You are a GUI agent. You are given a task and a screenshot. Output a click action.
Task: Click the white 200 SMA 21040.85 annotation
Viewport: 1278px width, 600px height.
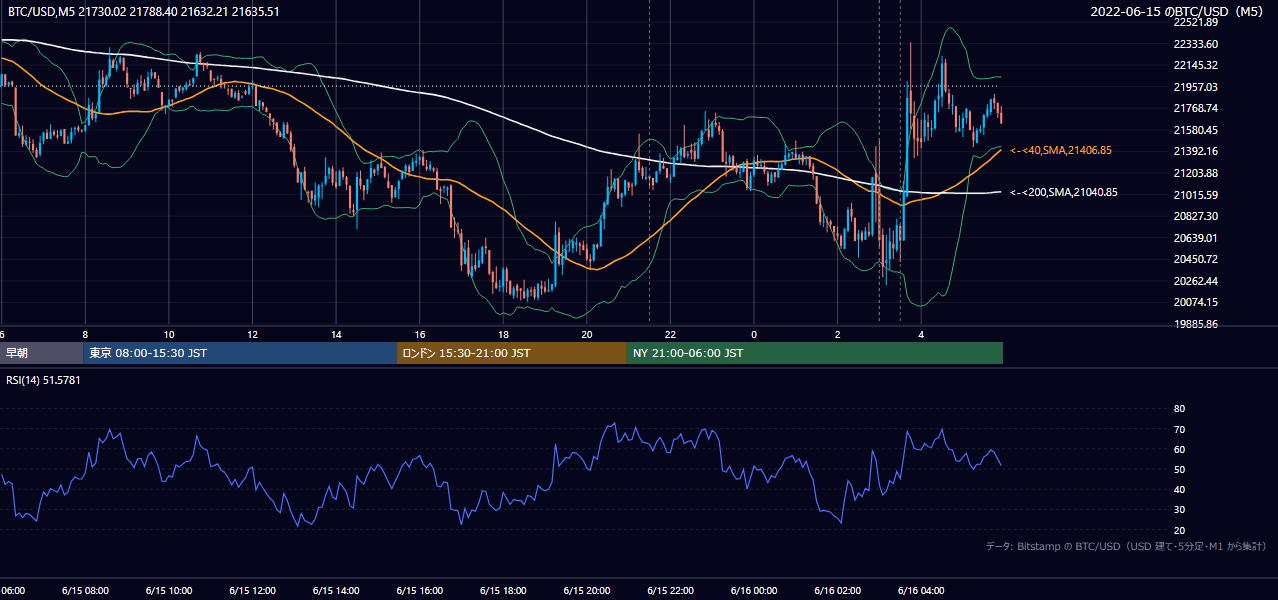click(1064, 192)
